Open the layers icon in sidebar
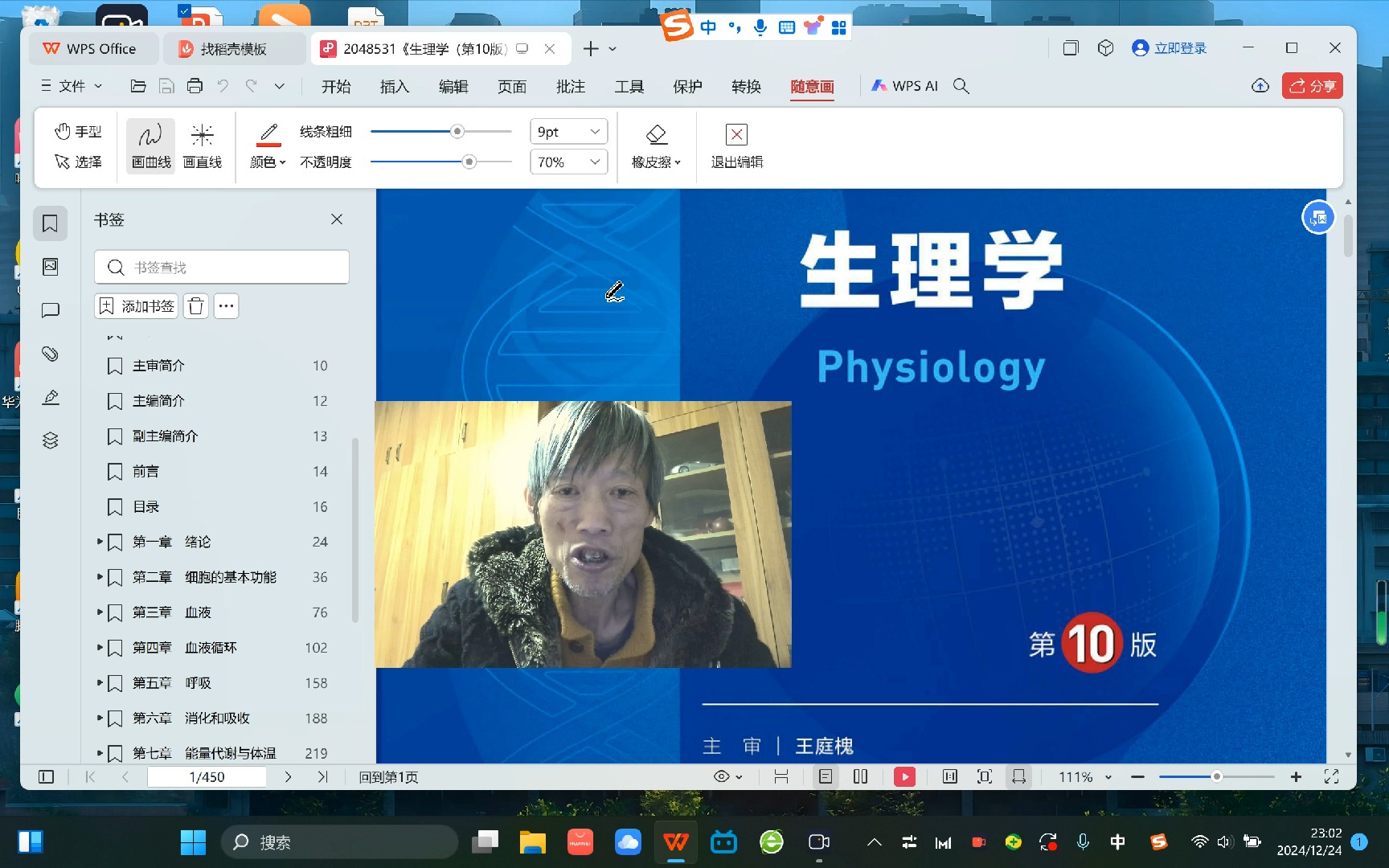This screenshot has height=868, width=1389. [50, 440]
